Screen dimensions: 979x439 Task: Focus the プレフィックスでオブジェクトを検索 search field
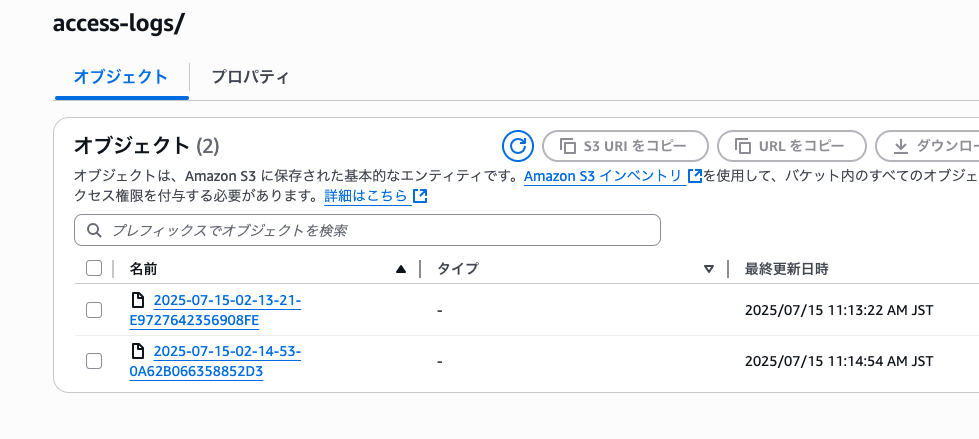[367, 230]
